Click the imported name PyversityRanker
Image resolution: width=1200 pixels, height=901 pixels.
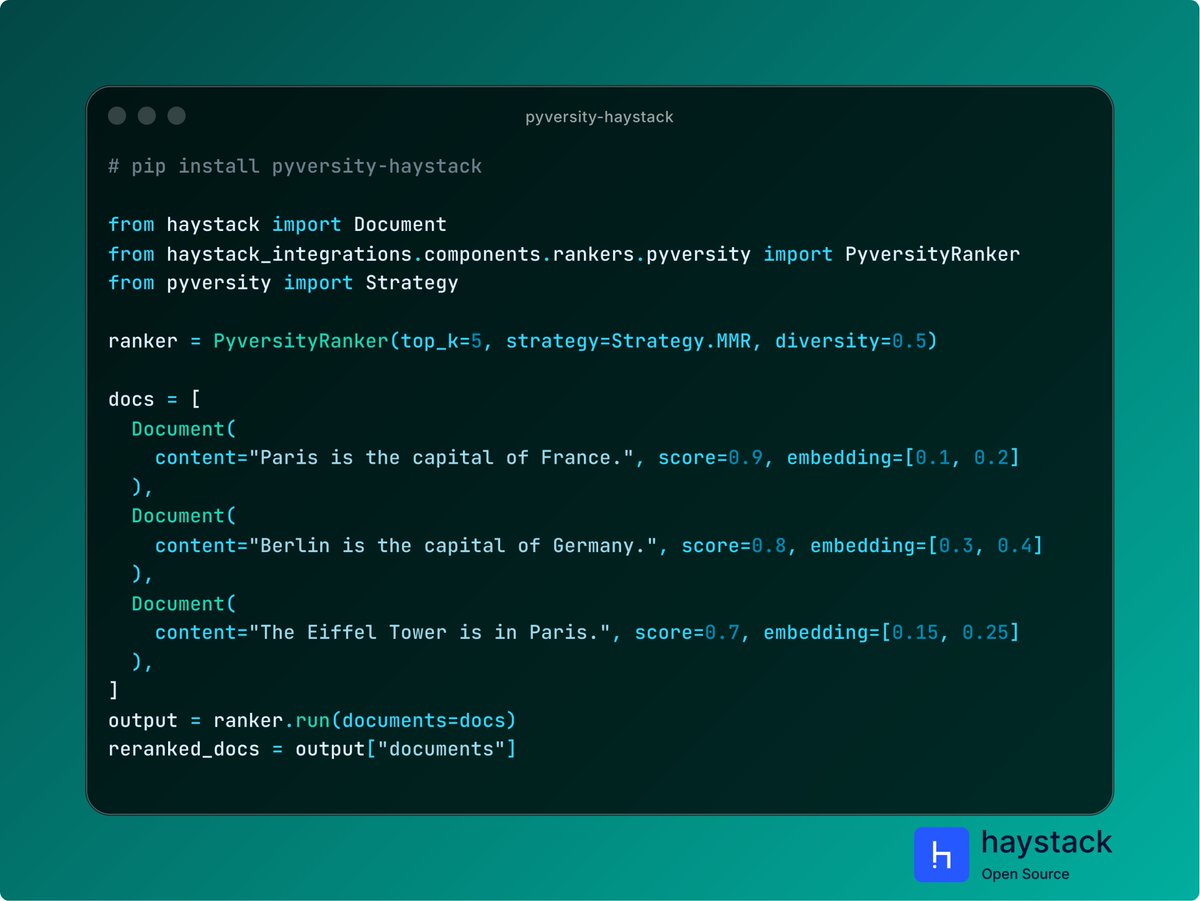932,254
